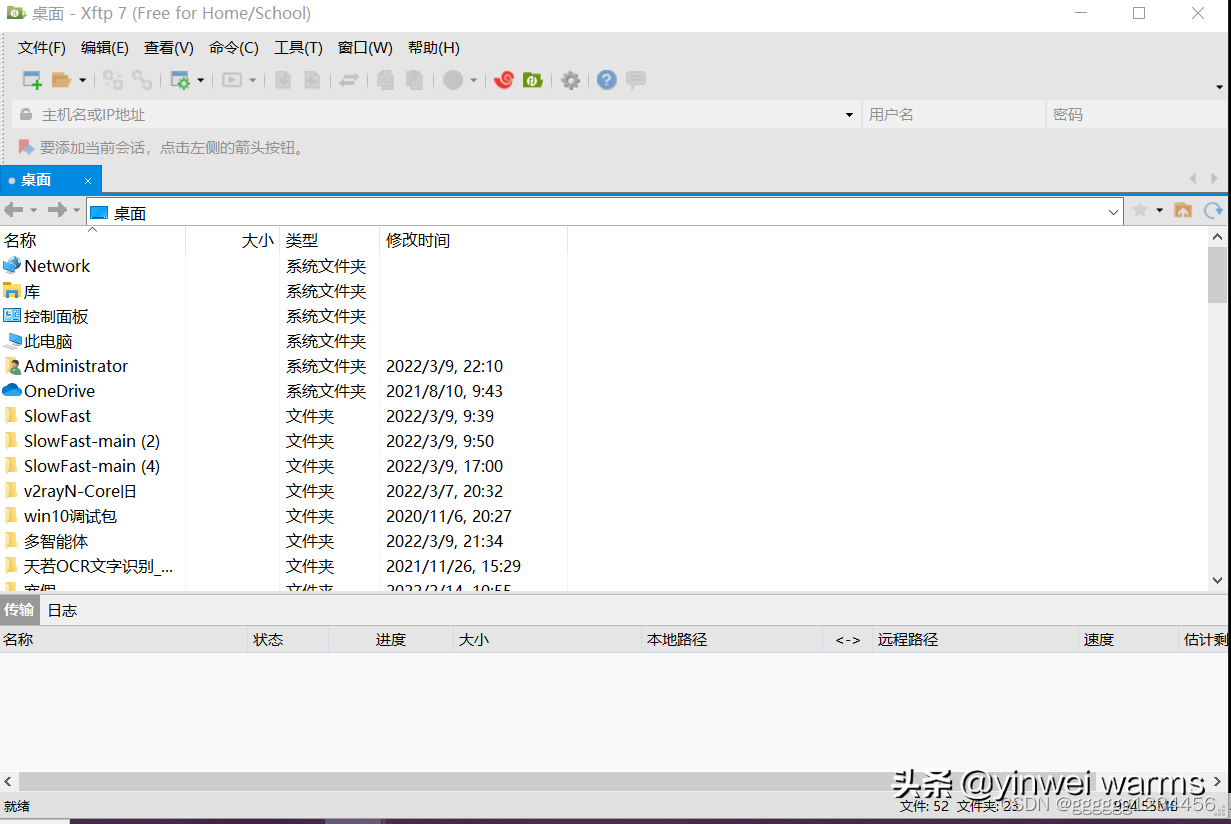1231x824 pixels.
Task: Click the Disconnect chain icon
Action: click(x=142, y=80)
